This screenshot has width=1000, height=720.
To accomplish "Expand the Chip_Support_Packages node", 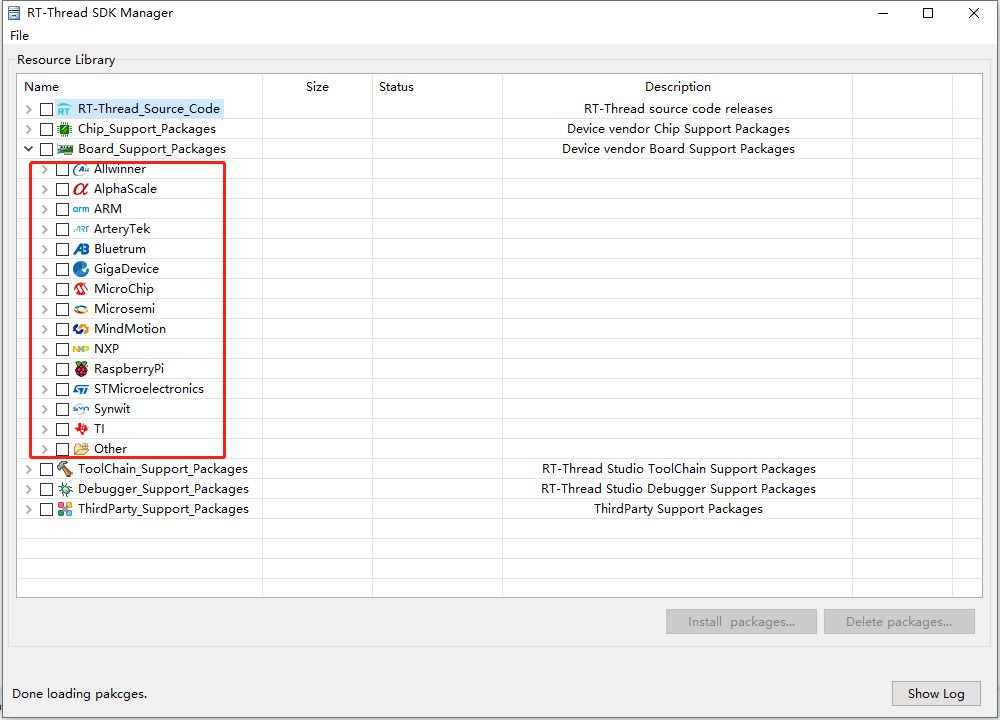I will [28, 129].
